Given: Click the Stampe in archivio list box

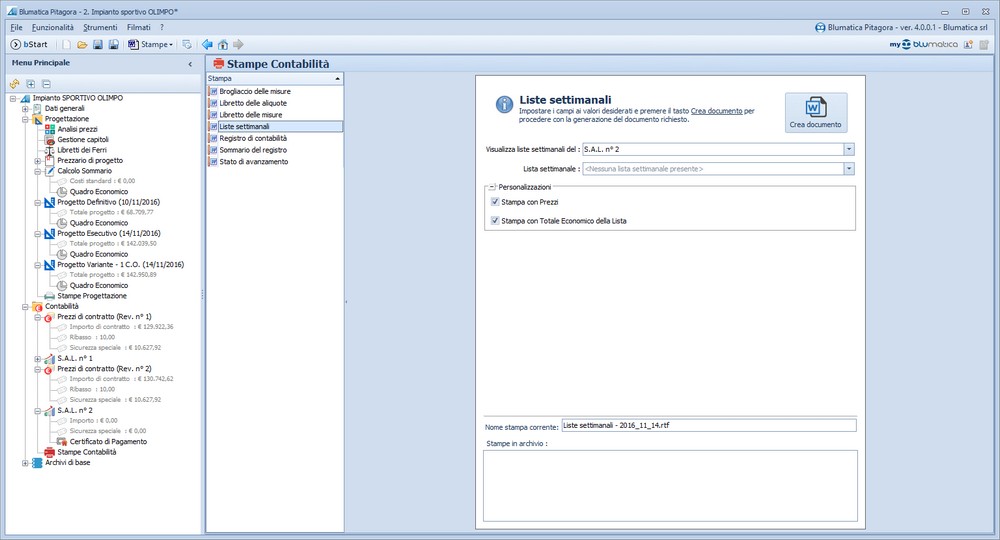Looking at the screenshot, I should tap(670, 486).
